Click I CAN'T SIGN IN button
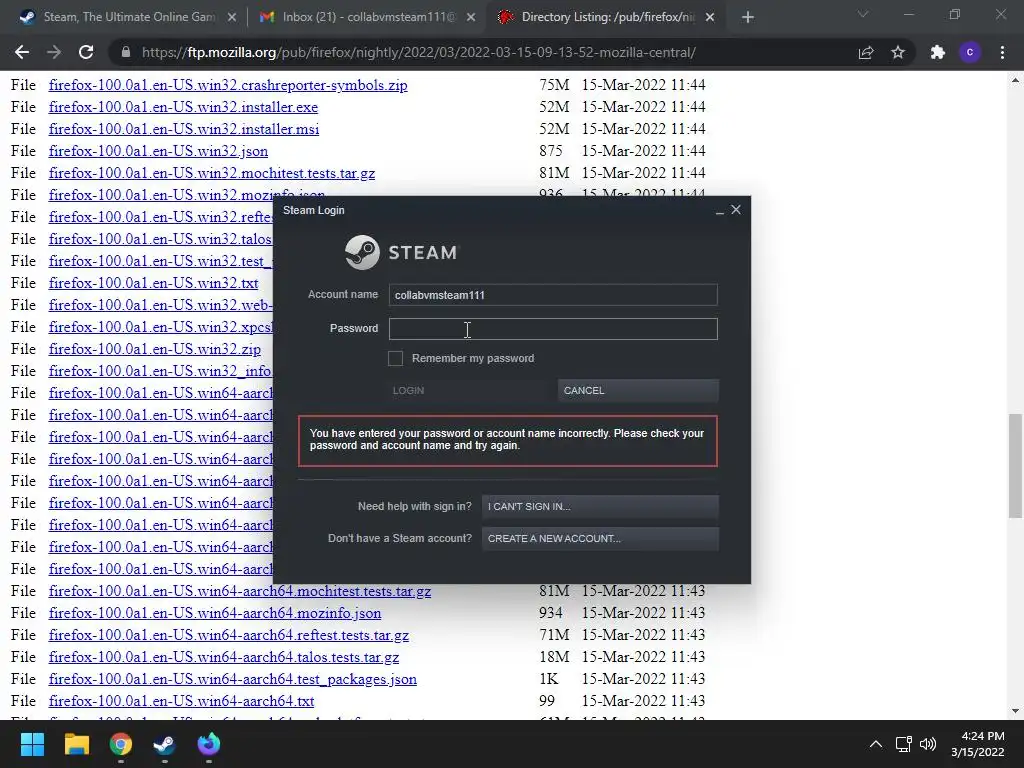1024x768 pixels. [x=600, y=506]
